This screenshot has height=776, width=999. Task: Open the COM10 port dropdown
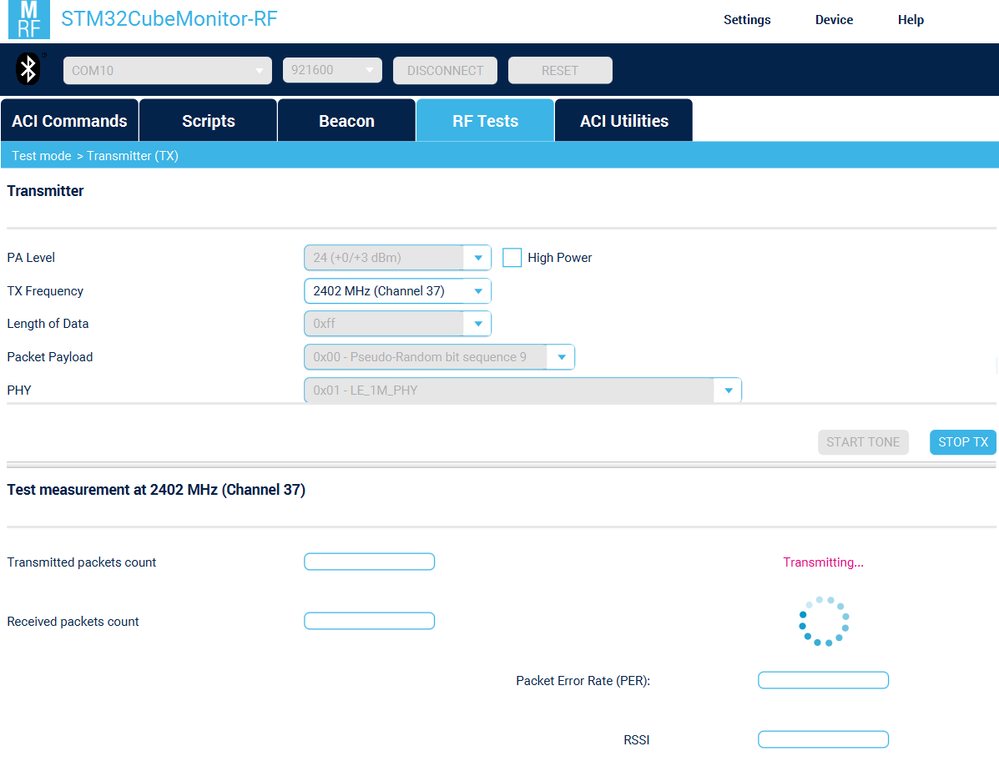tap(168, 70)
